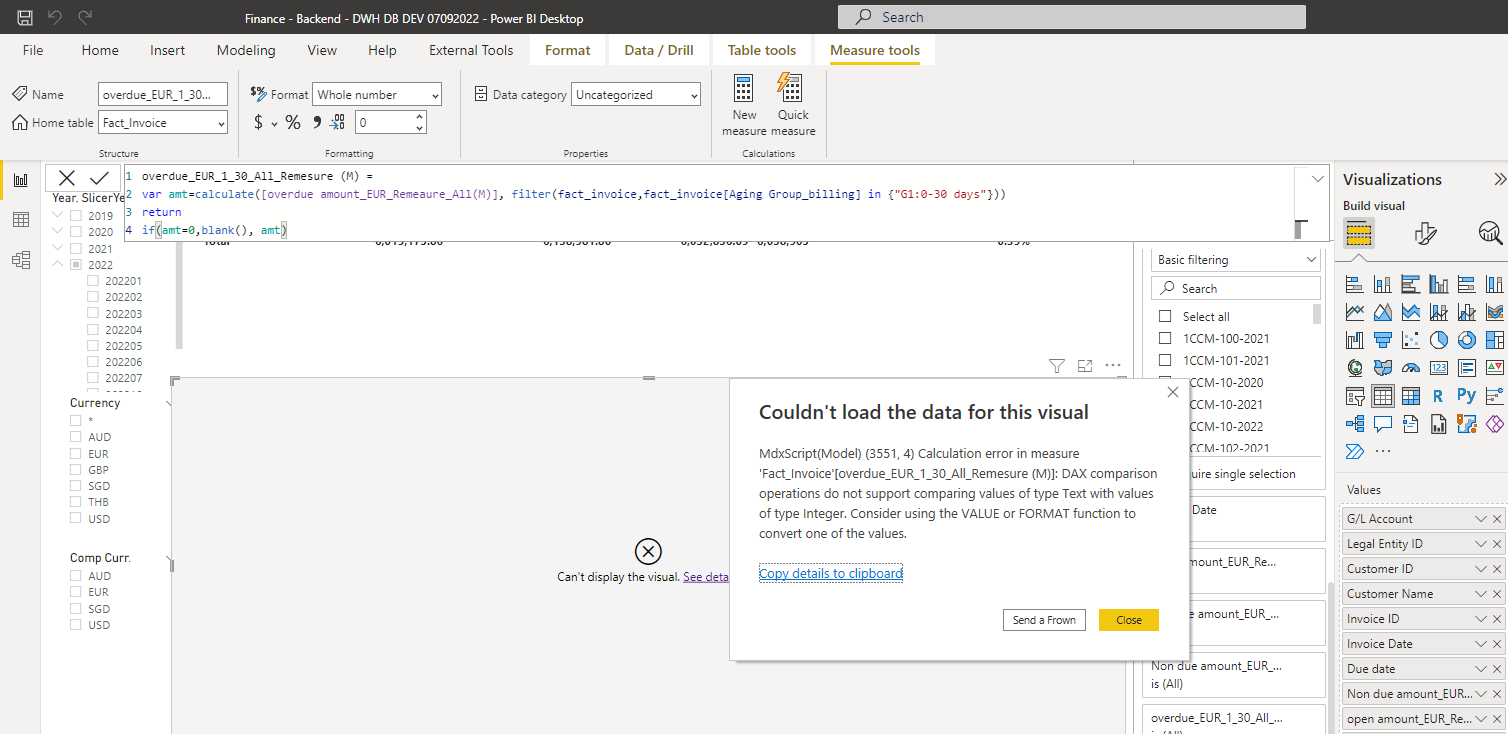Collapse the 2022 year node

(58, 265)
